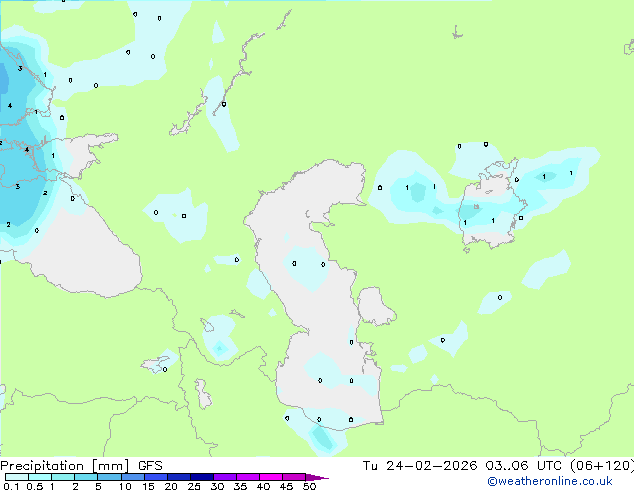
Task: Click the 1–2 mm legend swatch
Action: pyautogui.click(x=63, y=477)
